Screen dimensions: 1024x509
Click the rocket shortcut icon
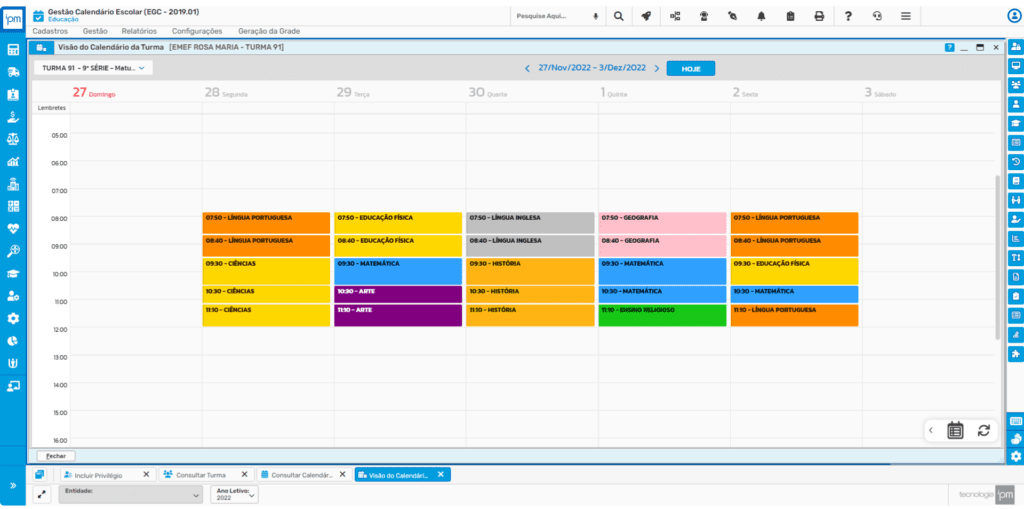[646, 16]
